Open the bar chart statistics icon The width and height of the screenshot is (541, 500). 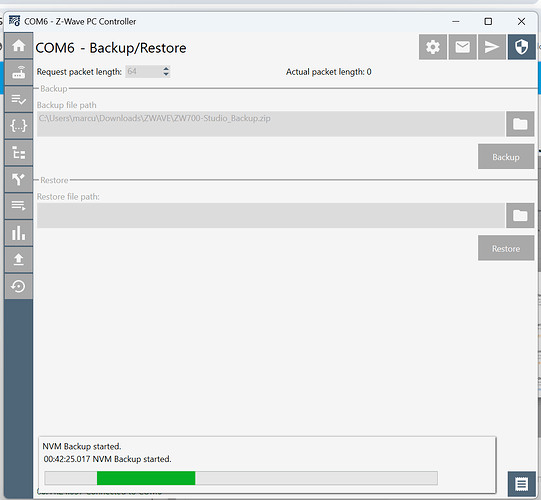point(19,233)
